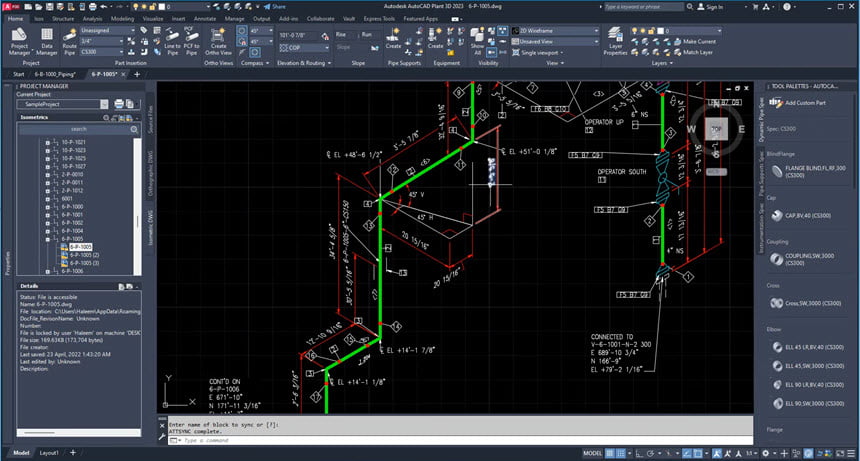The height and width of the screenshot is (461, 860).
Task: Click the new drawing tab plus button
Action: pos(137,74)
